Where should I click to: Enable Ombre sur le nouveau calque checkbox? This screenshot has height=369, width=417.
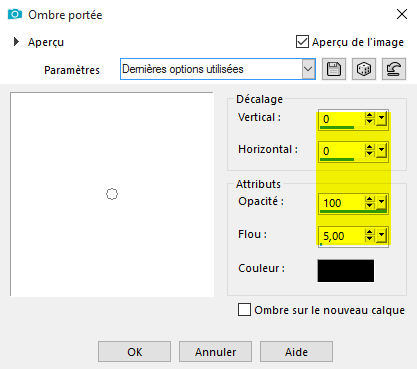click(x=244, y=310)
